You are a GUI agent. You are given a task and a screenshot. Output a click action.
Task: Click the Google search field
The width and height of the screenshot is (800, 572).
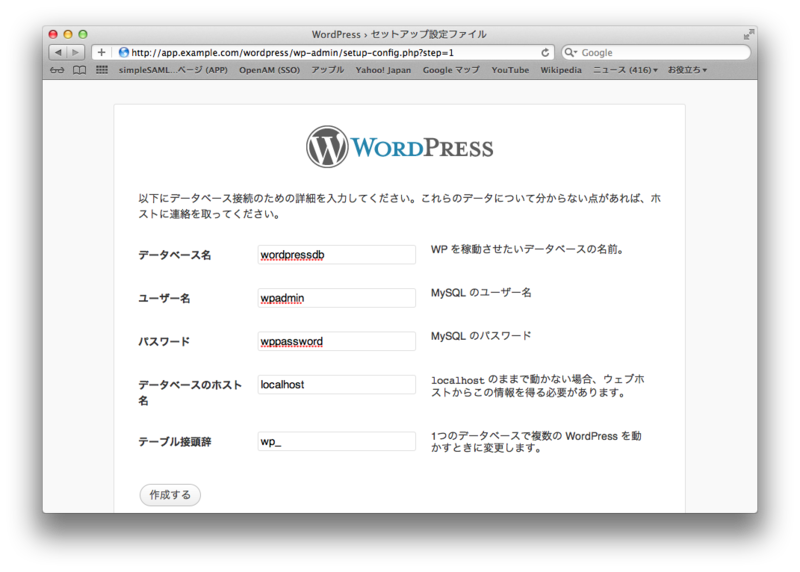[x=656, y=53]
